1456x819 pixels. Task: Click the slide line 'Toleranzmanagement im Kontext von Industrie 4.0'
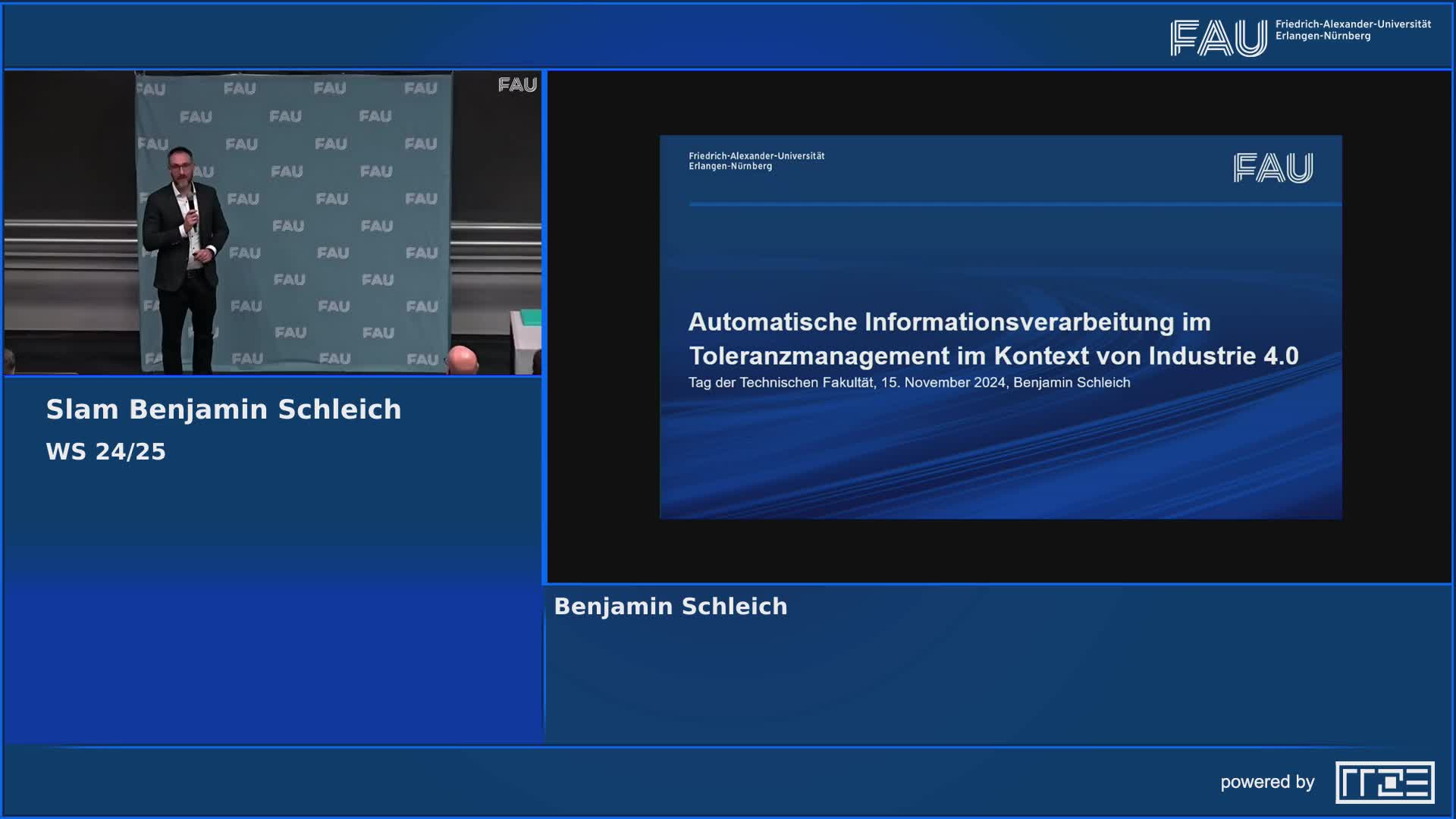(x=993, y=356)
